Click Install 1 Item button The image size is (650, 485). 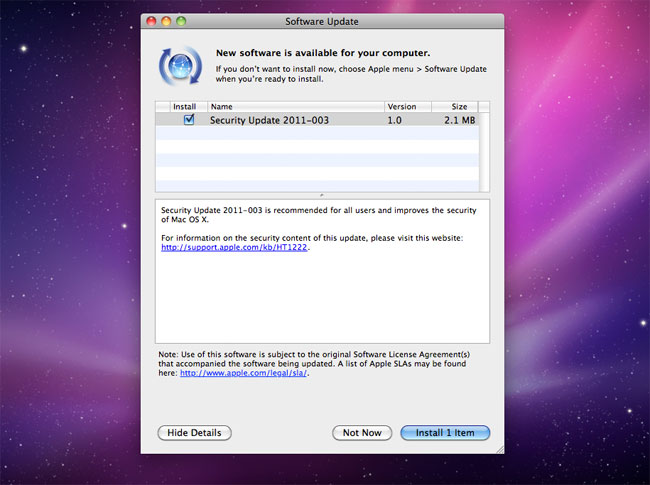(x=445, y=433)
